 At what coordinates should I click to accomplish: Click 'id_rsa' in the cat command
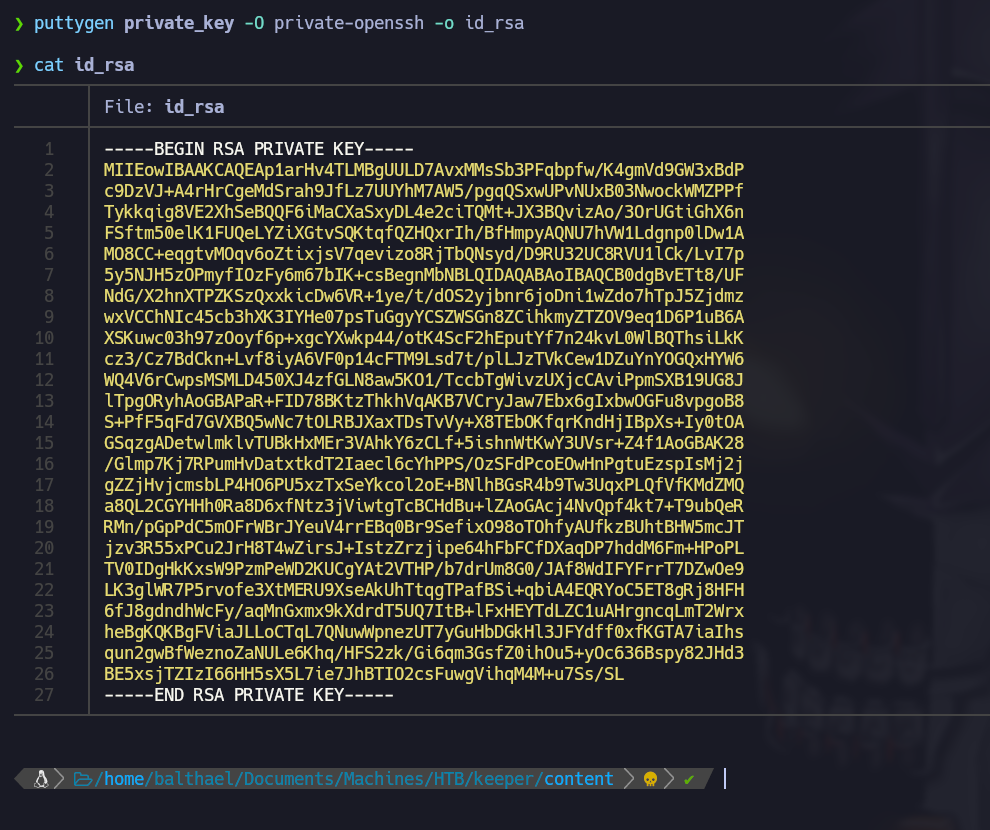click(104, 65)
